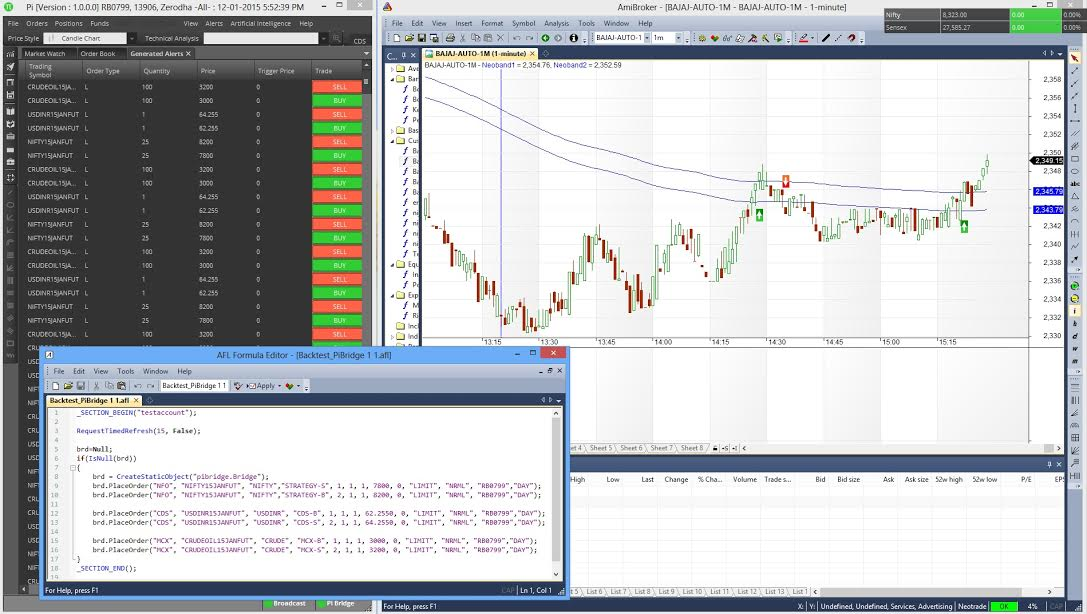Click Paste icon in AFL Editor toolbar
The height and width of the screenshot is (614, 1087).
pos(121,386)
